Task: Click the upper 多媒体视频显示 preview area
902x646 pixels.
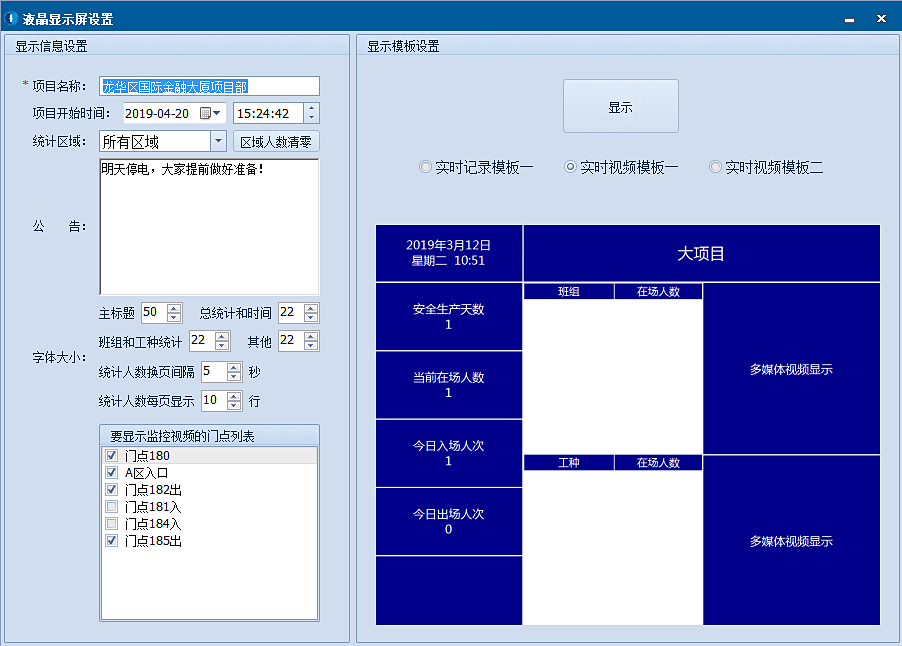Action: [x=791, y=369]
